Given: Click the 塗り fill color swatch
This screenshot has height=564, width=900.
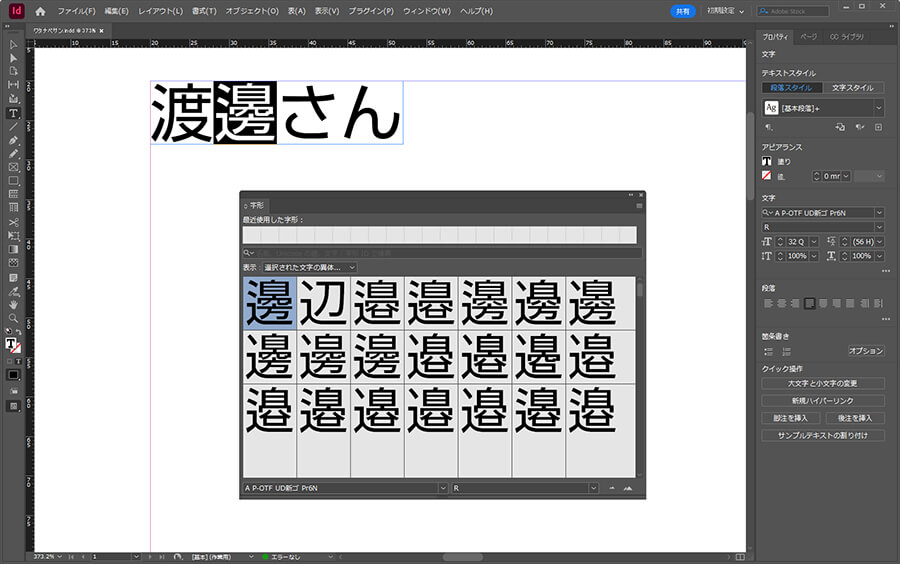Looking at the screenshot, I should (767, 161).
